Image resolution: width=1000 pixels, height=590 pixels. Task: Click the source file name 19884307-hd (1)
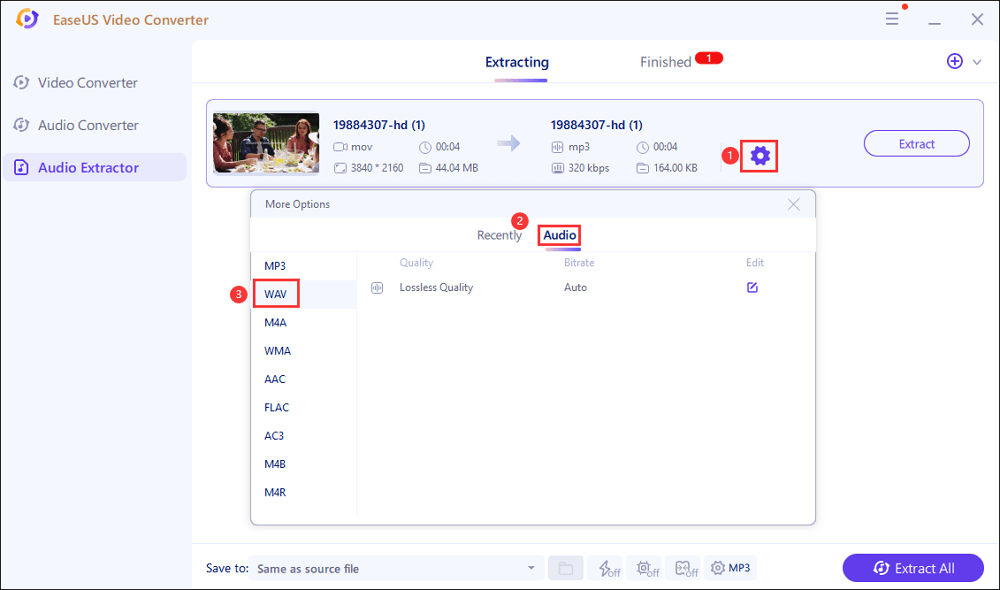click(379, 125)
